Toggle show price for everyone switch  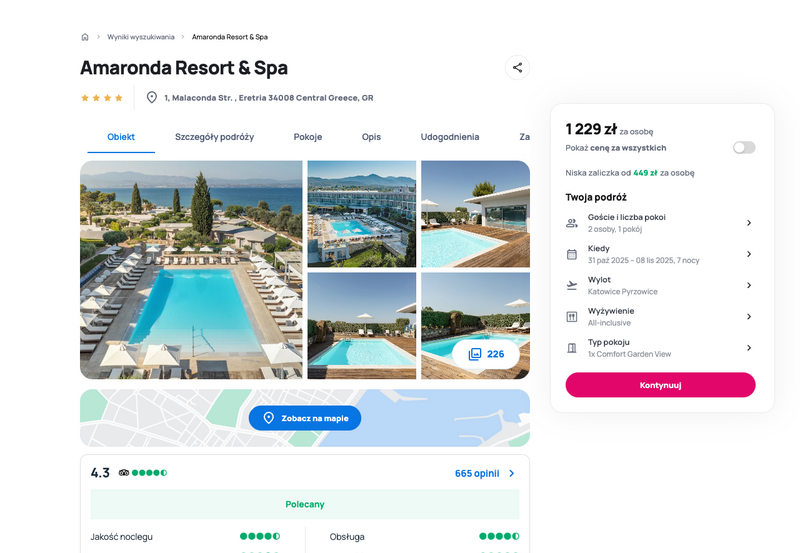coord(744,148)
